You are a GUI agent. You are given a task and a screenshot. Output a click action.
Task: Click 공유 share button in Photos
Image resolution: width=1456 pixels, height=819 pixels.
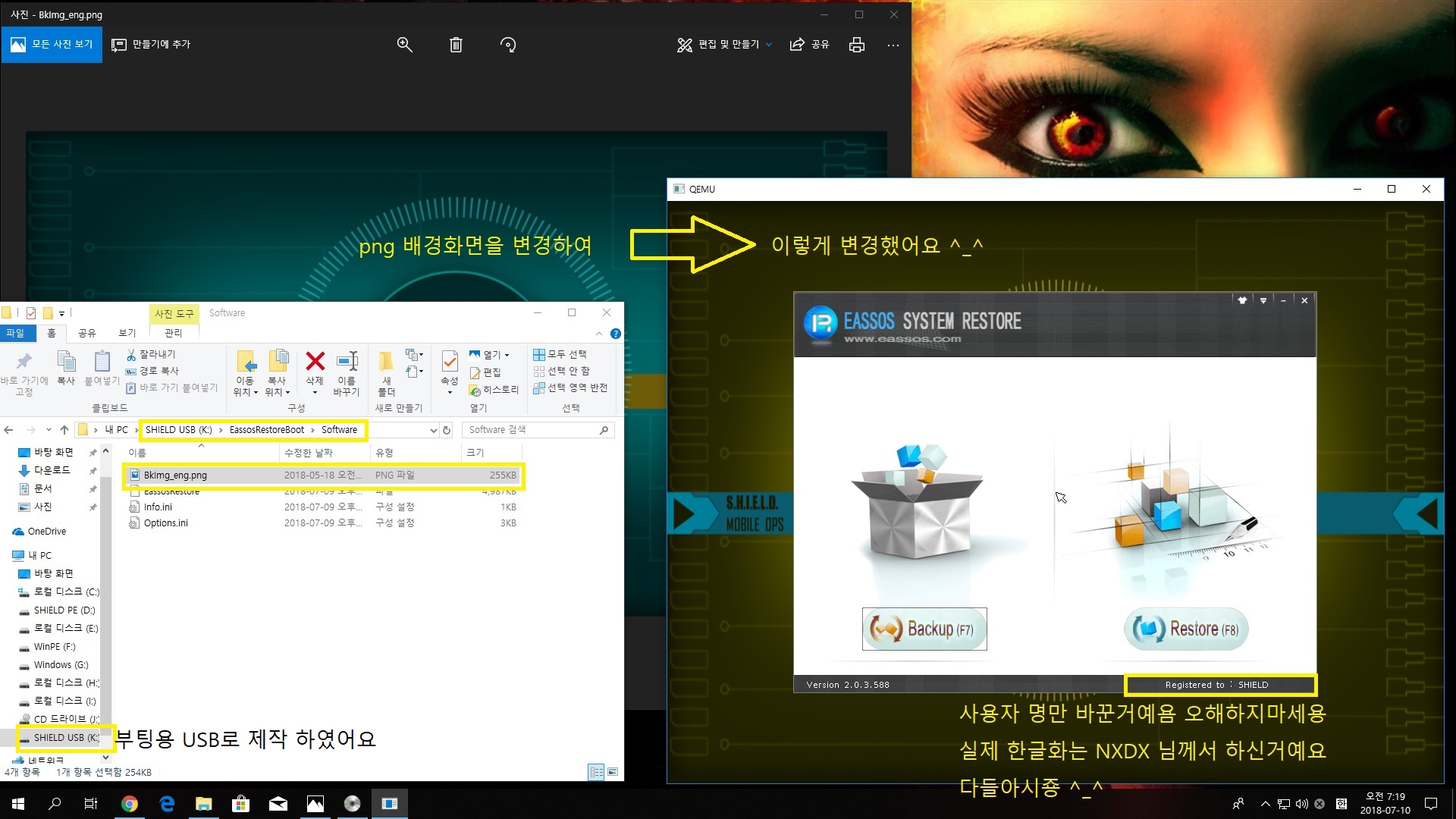pos(809,45)
